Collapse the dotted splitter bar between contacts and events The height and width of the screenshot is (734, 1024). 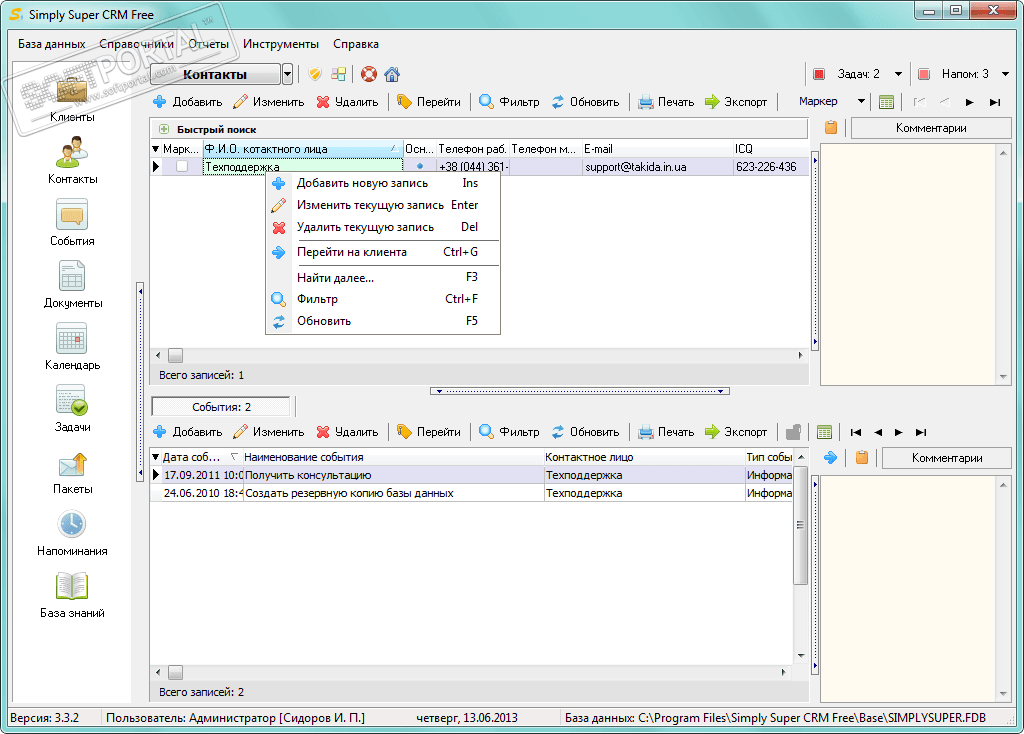point(580,391)
